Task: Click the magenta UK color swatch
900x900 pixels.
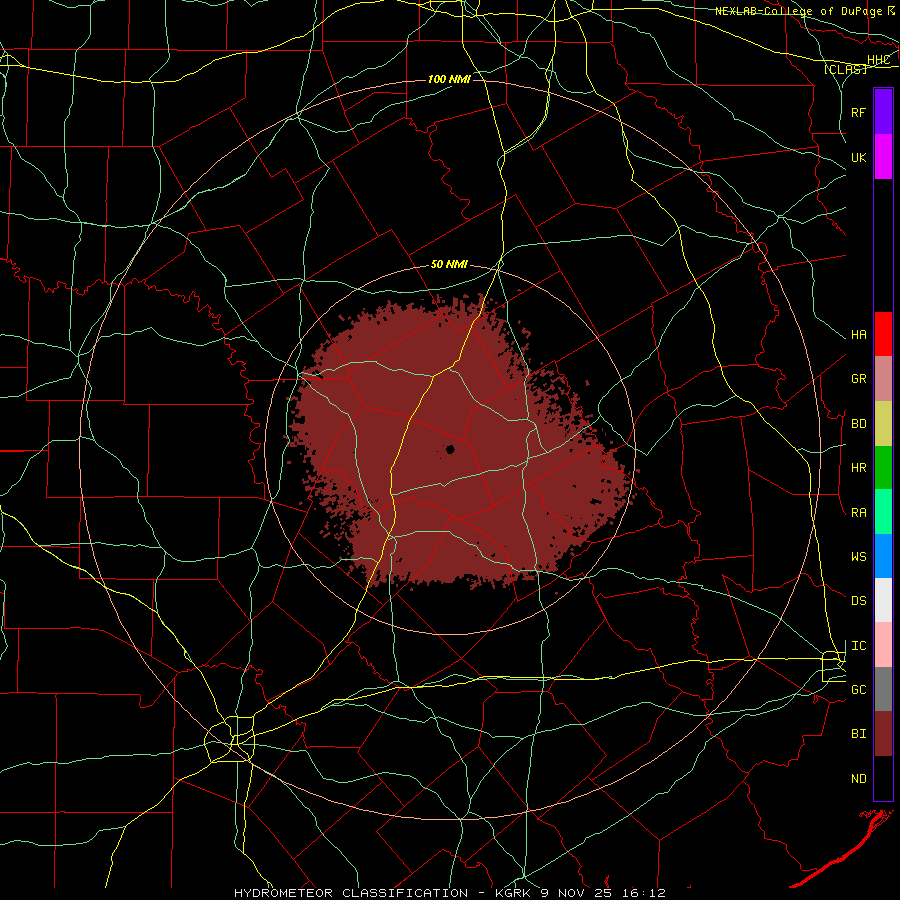Action: click(x=883, y=157)
